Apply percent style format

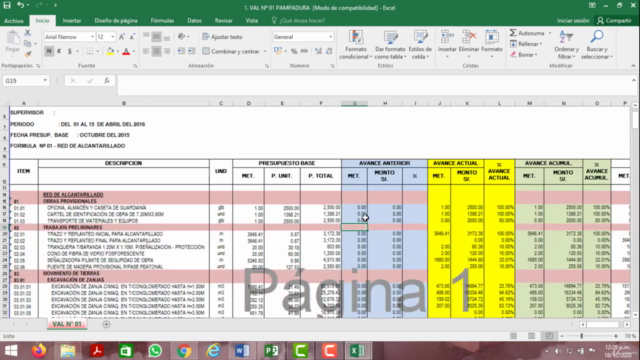(294, 51)
